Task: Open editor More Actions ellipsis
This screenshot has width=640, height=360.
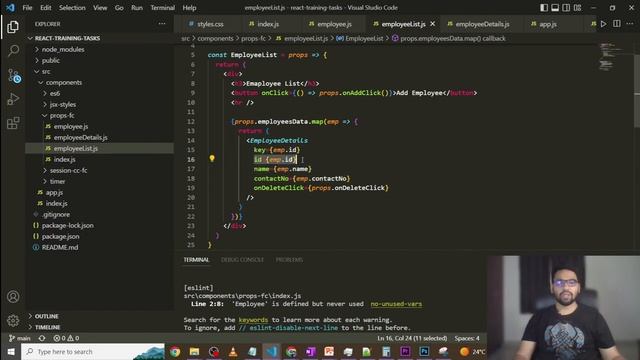Action: 630,24
